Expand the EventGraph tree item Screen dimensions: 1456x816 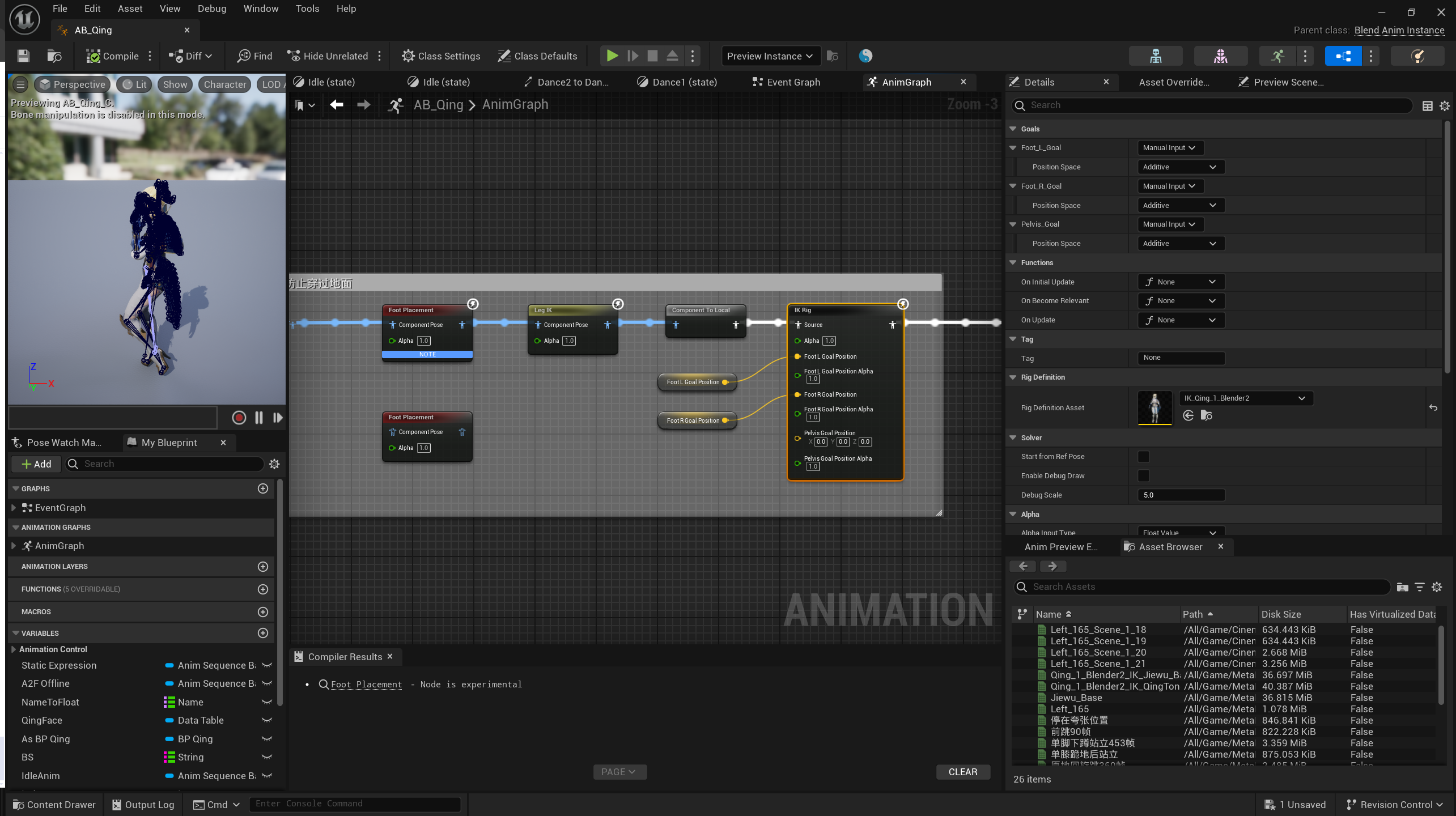[14, 508]
